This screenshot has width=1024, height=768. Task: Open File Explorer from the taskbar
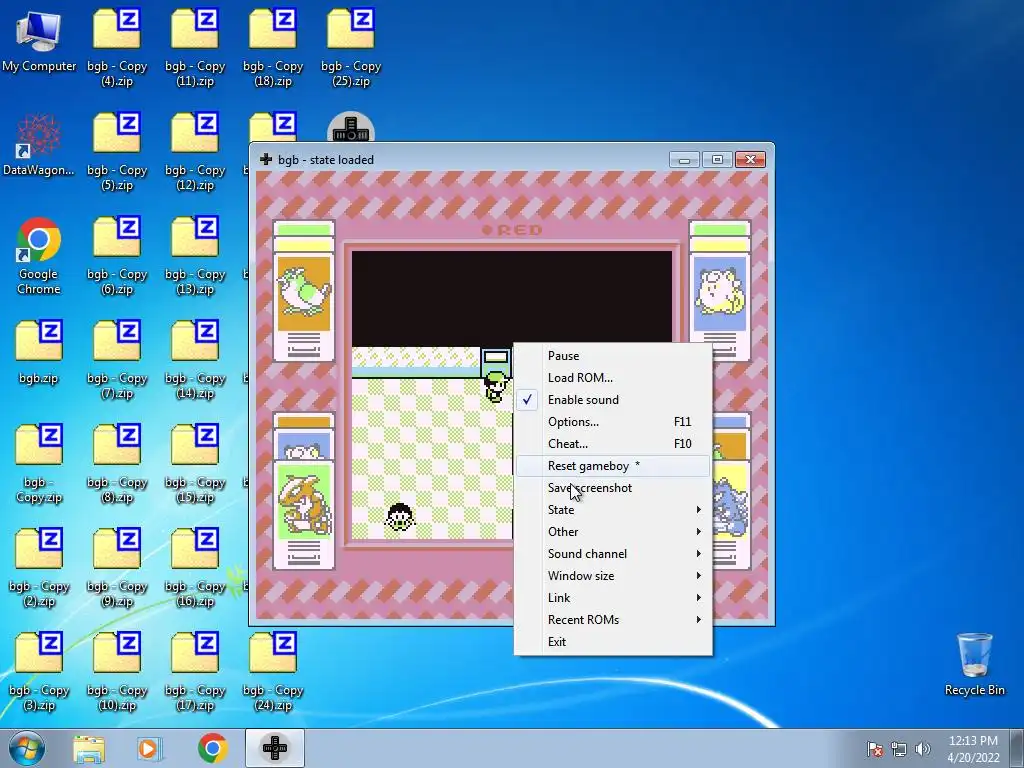89,748
